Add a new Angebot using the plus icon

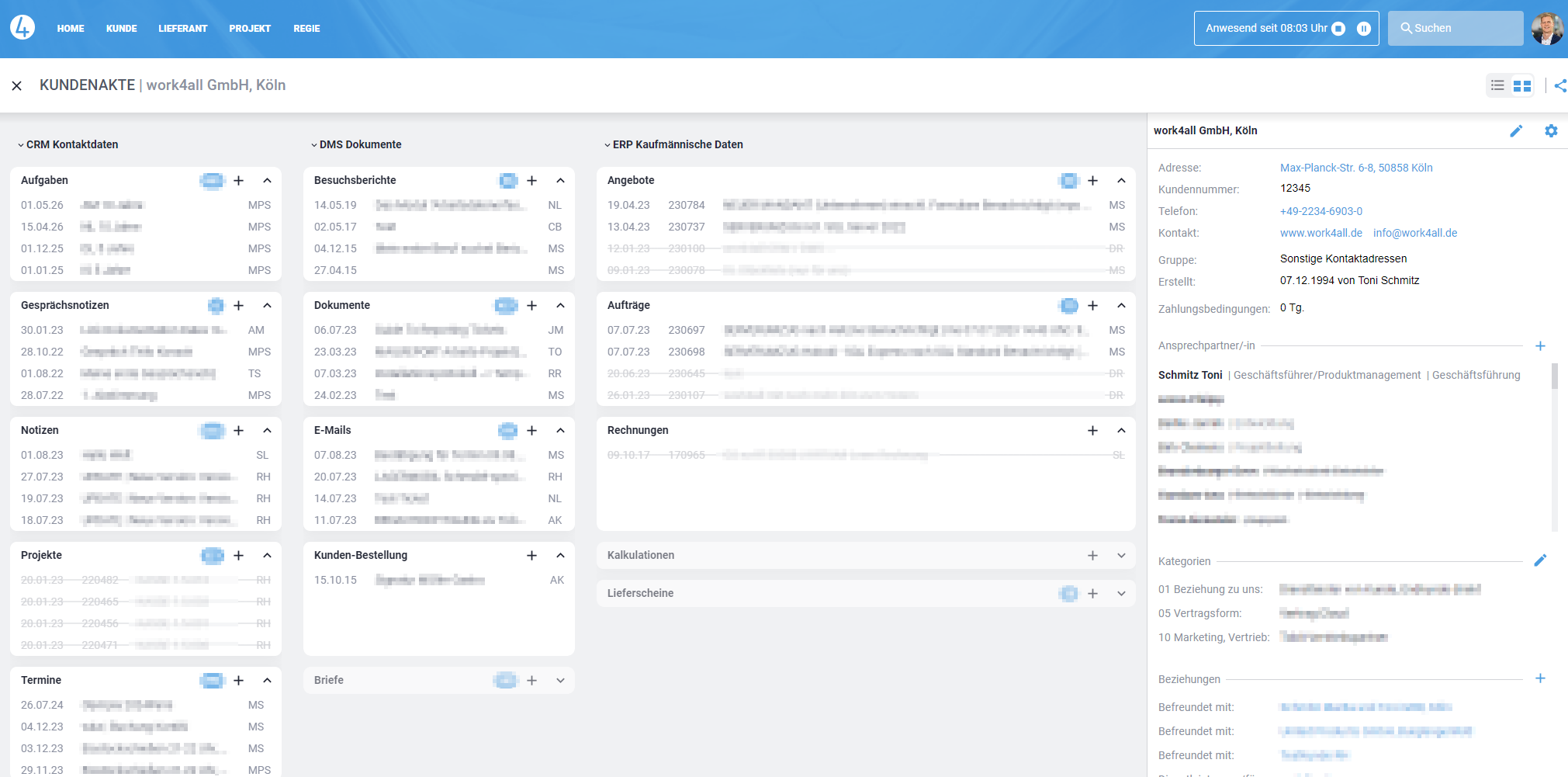(x=1092, y=180)
